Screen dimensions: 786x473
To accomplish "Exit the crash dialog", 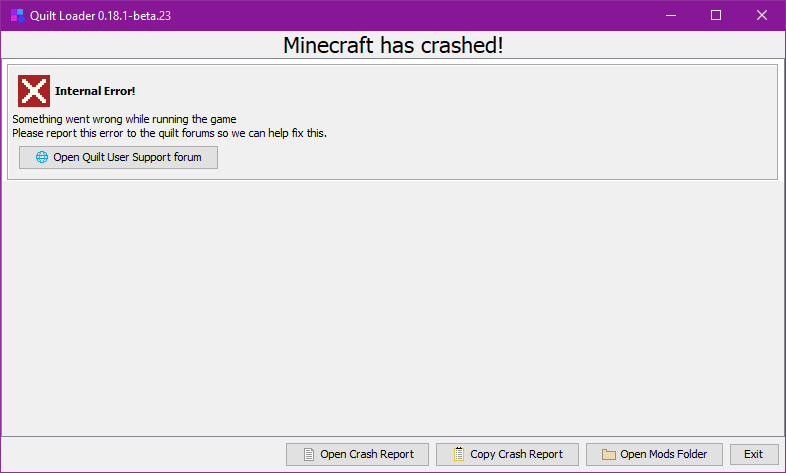I will pos(754,454).
